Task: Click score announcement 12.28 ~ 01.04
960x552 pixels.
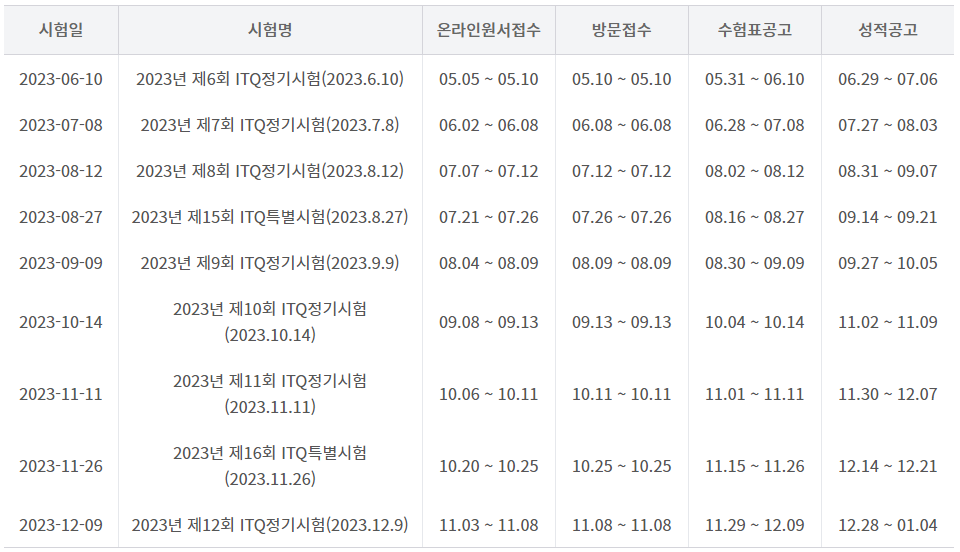Action: (888, 525)
